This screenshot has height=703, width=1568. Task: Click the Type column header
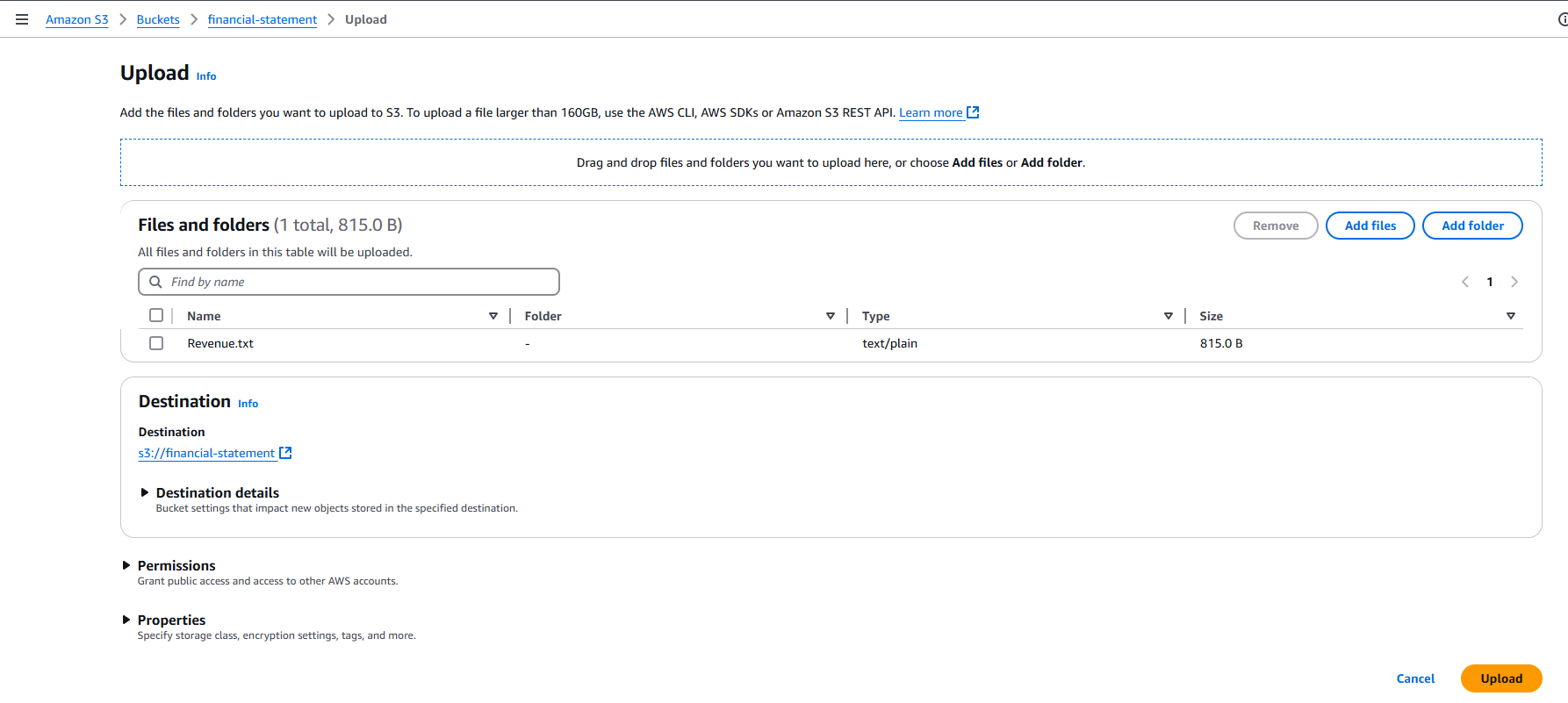[875, 316]
